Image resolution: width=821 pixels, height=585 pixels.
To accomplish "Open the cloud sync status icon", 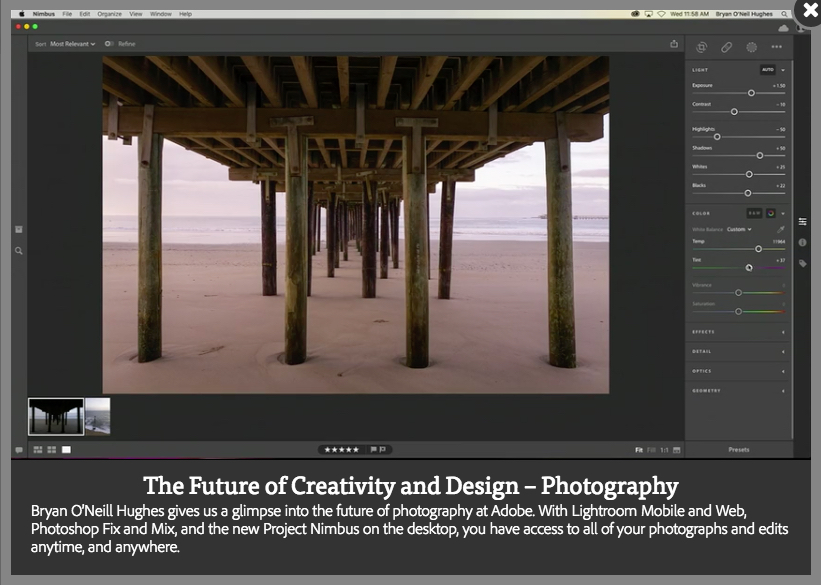I will point(783,28).
